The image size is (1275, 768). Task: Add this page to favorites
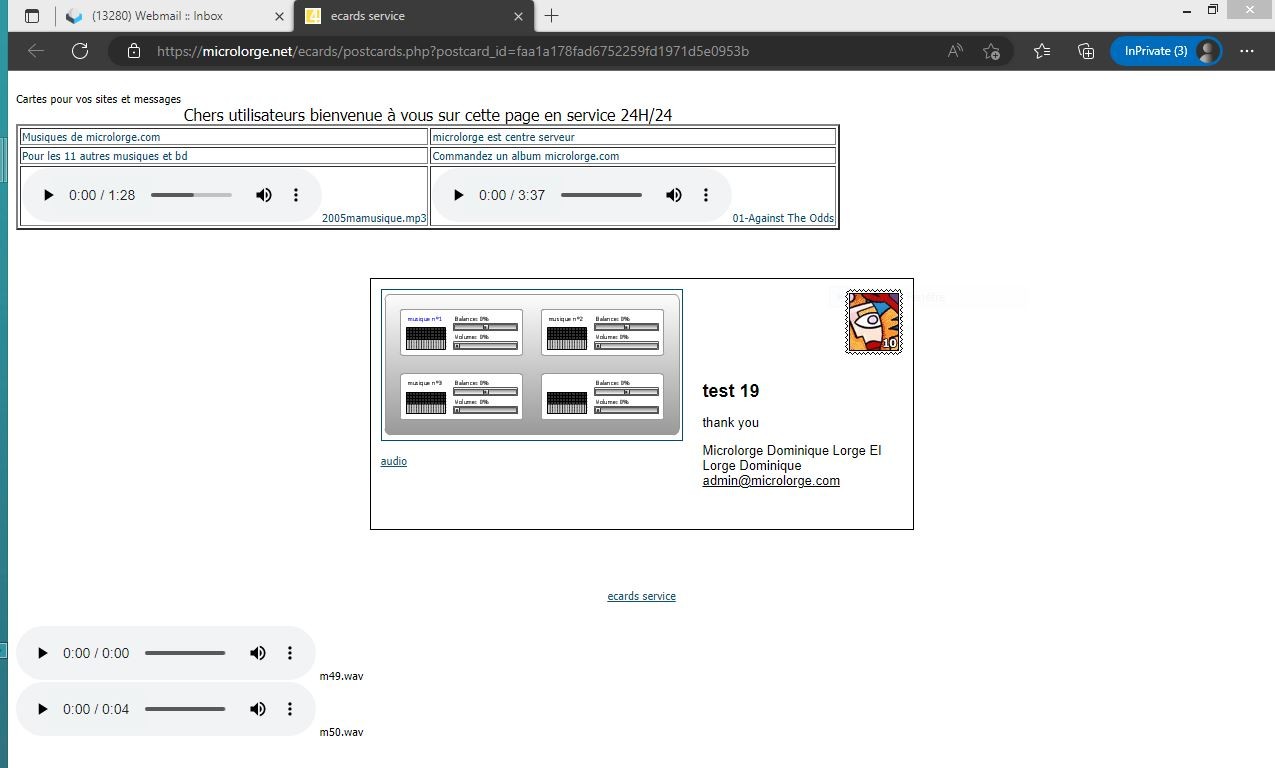coord(991,51)
